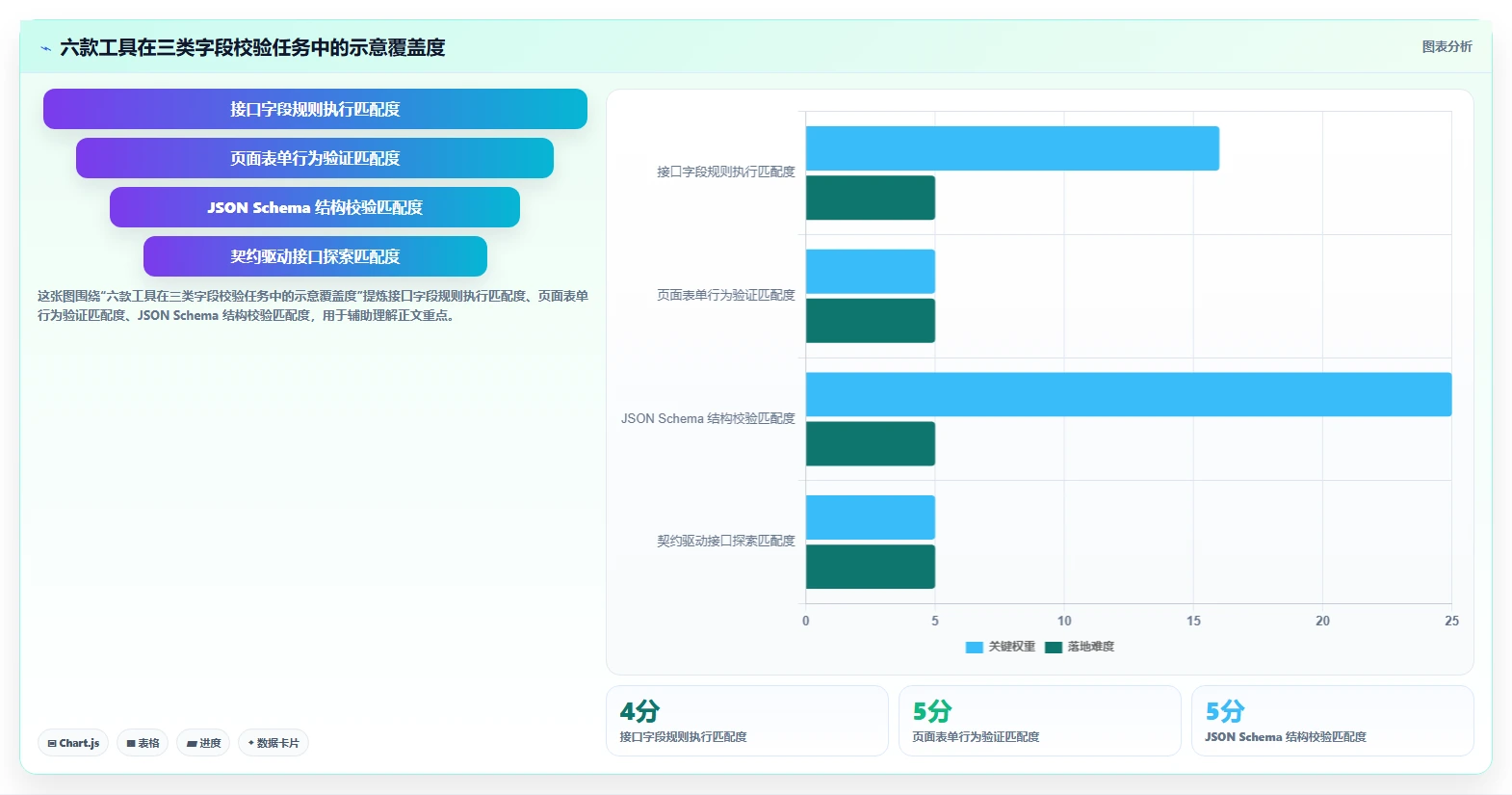Screen dimensions: 1512x795
Task: Toggle the 关键权重 legend item
Action: 1001,647
